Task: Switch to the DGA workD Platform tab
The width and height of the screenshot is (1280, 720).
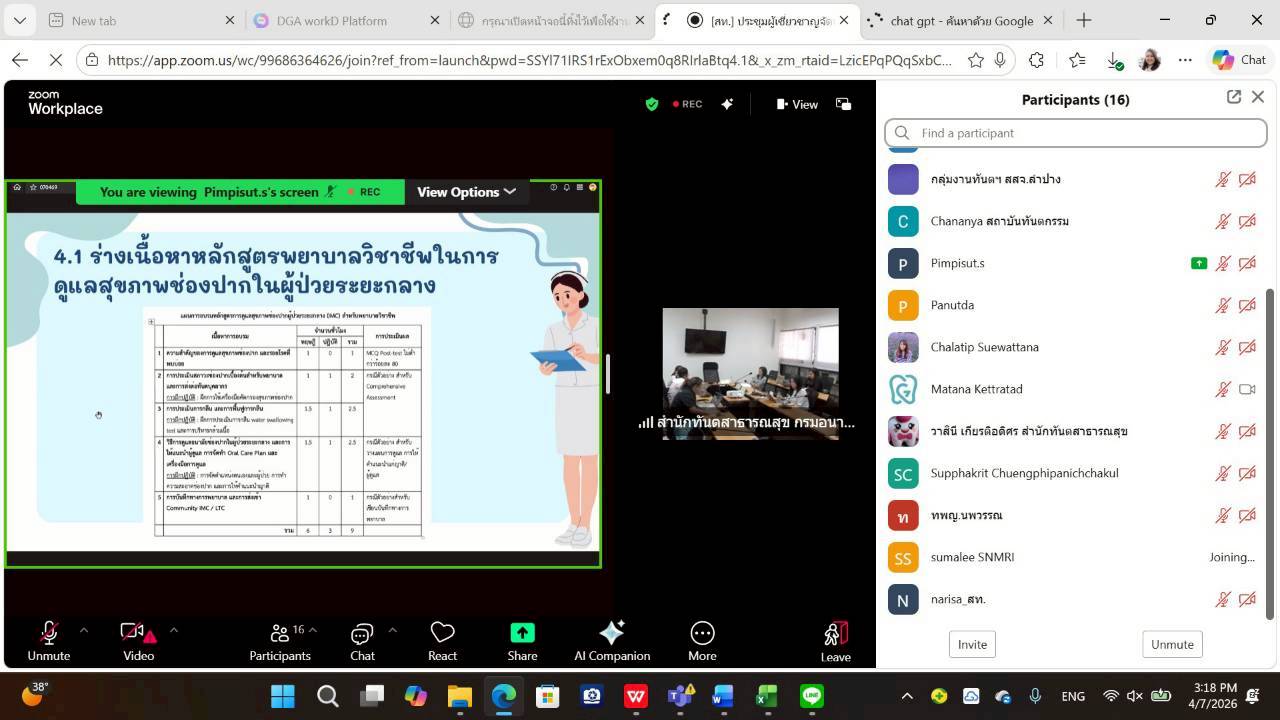Action: tap(333, 20)
